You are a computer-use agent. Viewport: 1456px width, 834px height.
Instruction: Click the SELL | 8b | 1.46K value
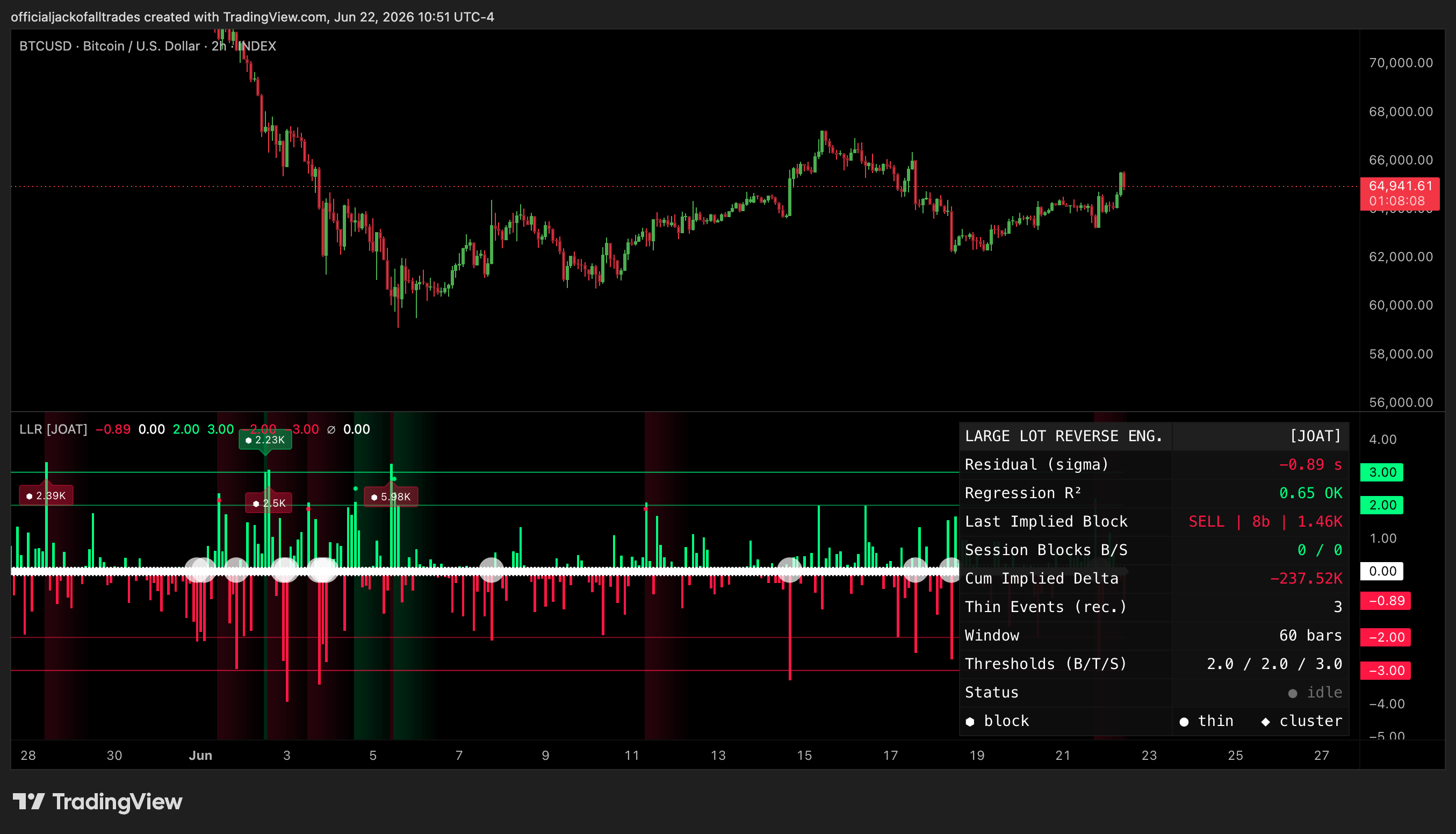tap(1265, 521)
